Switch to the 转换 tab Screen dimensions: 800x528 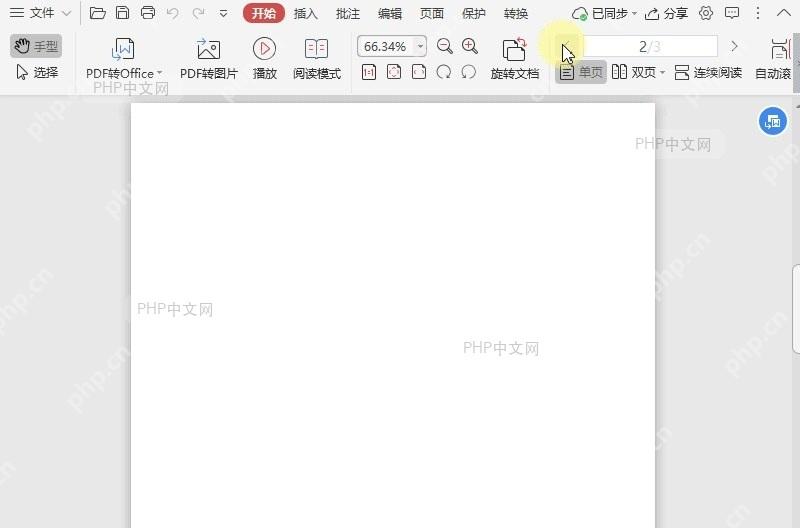[x=515, y=14]
